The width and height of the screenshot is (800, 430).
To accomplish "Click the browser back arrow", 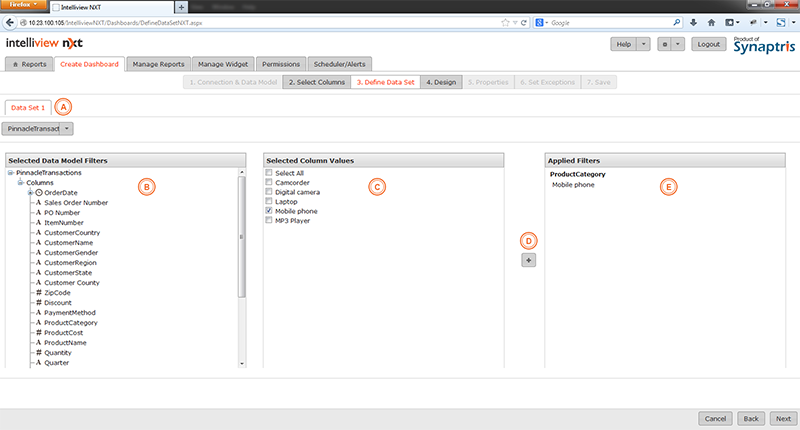I will point(8,21).
